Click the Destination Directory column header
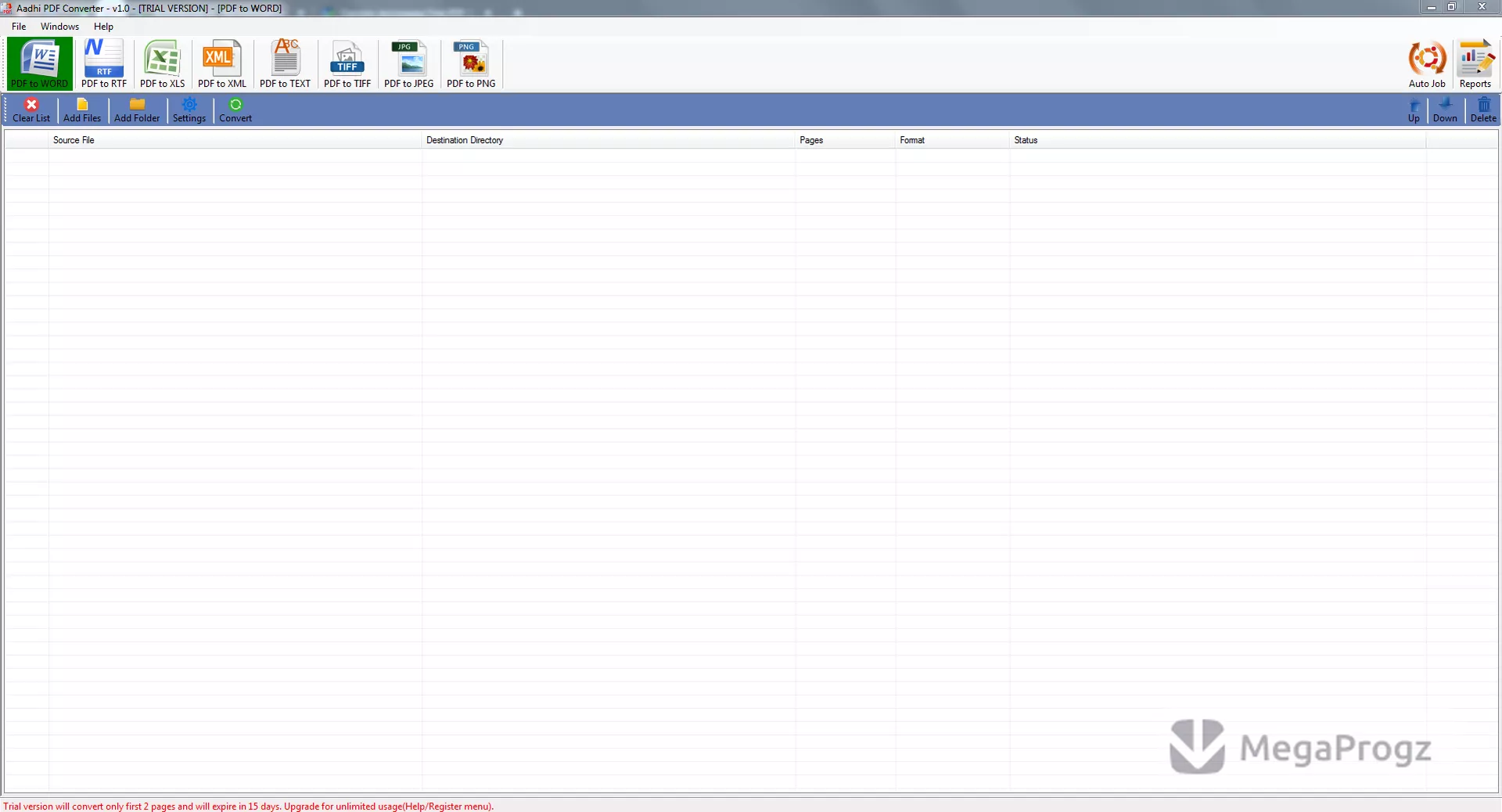 609,140
